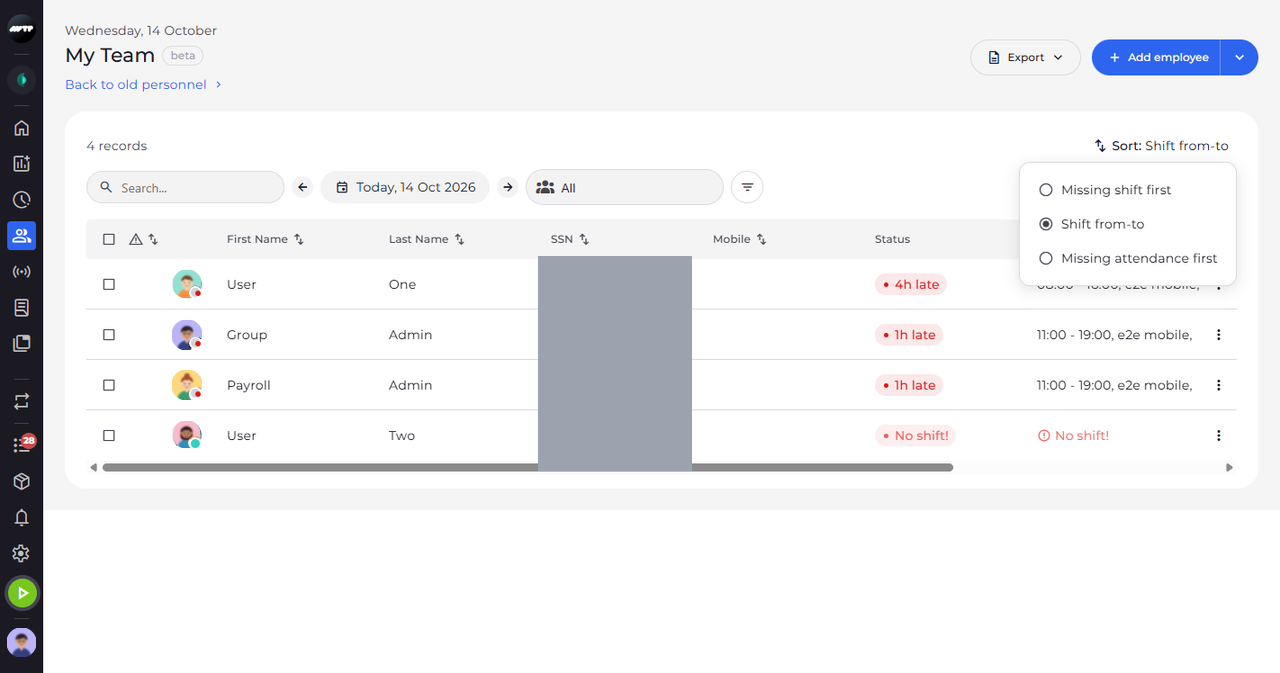Screen dimensions: 1280x673
Task: Open the filter icon button
Action: [747, 187]
